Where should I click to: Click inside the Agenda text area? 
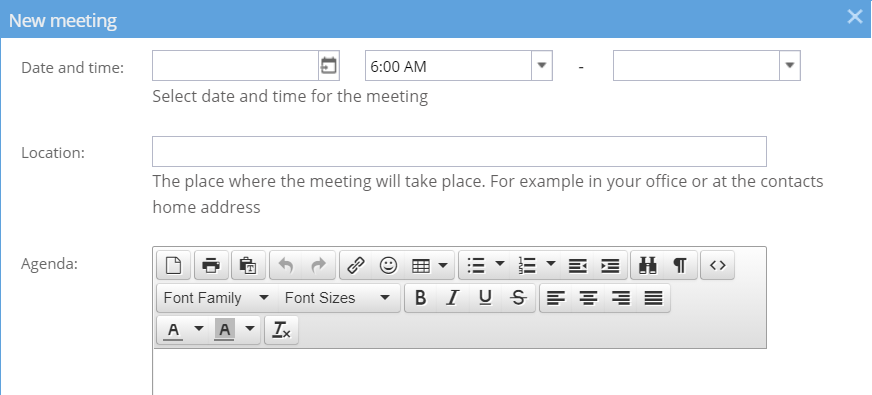coord(459,372)
